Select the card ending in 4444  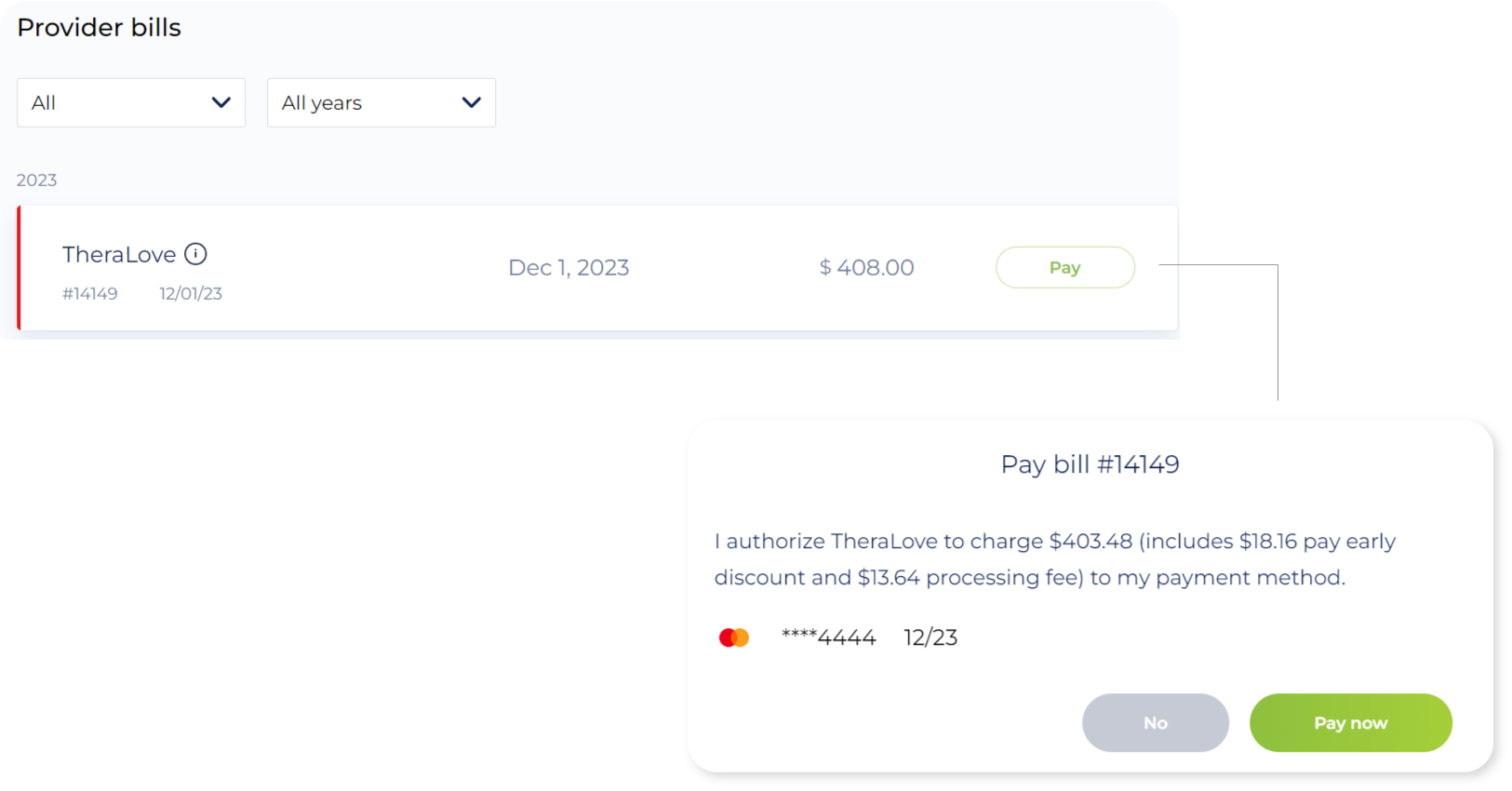point(829,637)
